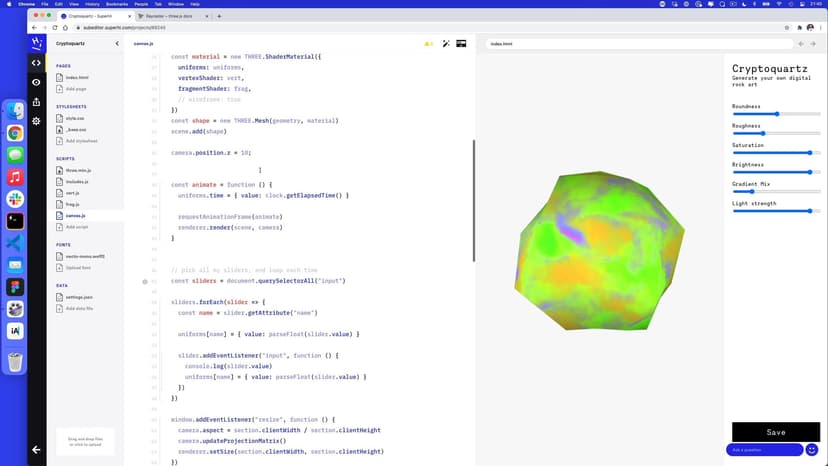Open project settings gear icon

37,121
